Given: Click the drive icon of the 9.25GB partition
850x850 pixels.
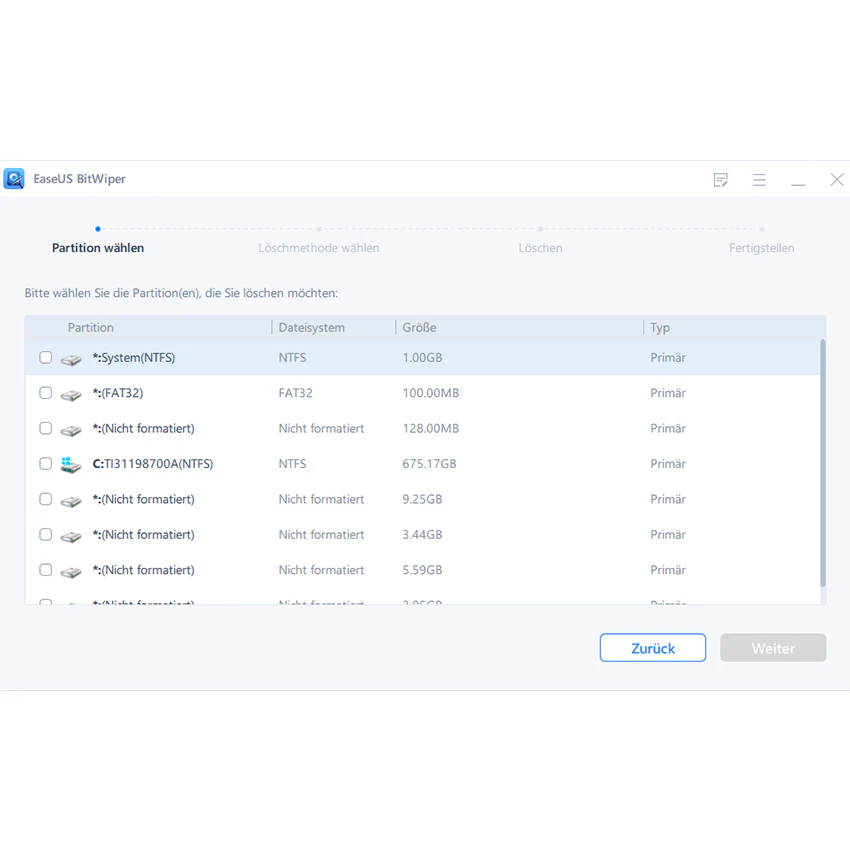Looking at the screenshot, I should (71, 501).
